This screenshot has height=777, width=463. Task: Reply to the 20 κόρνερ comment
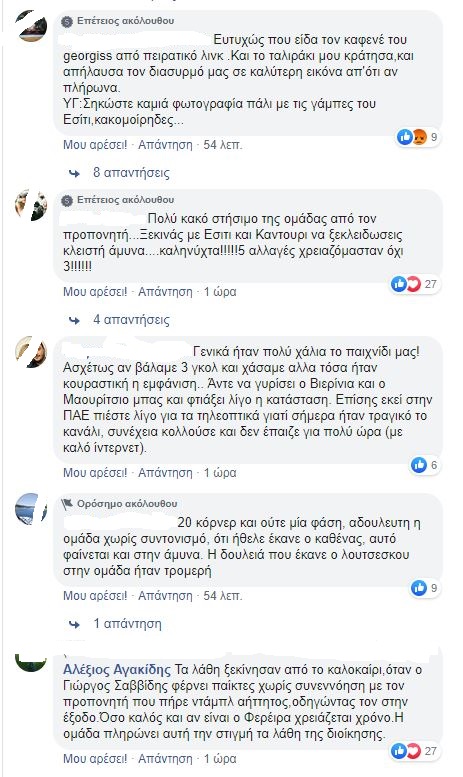tap(165, 595)
